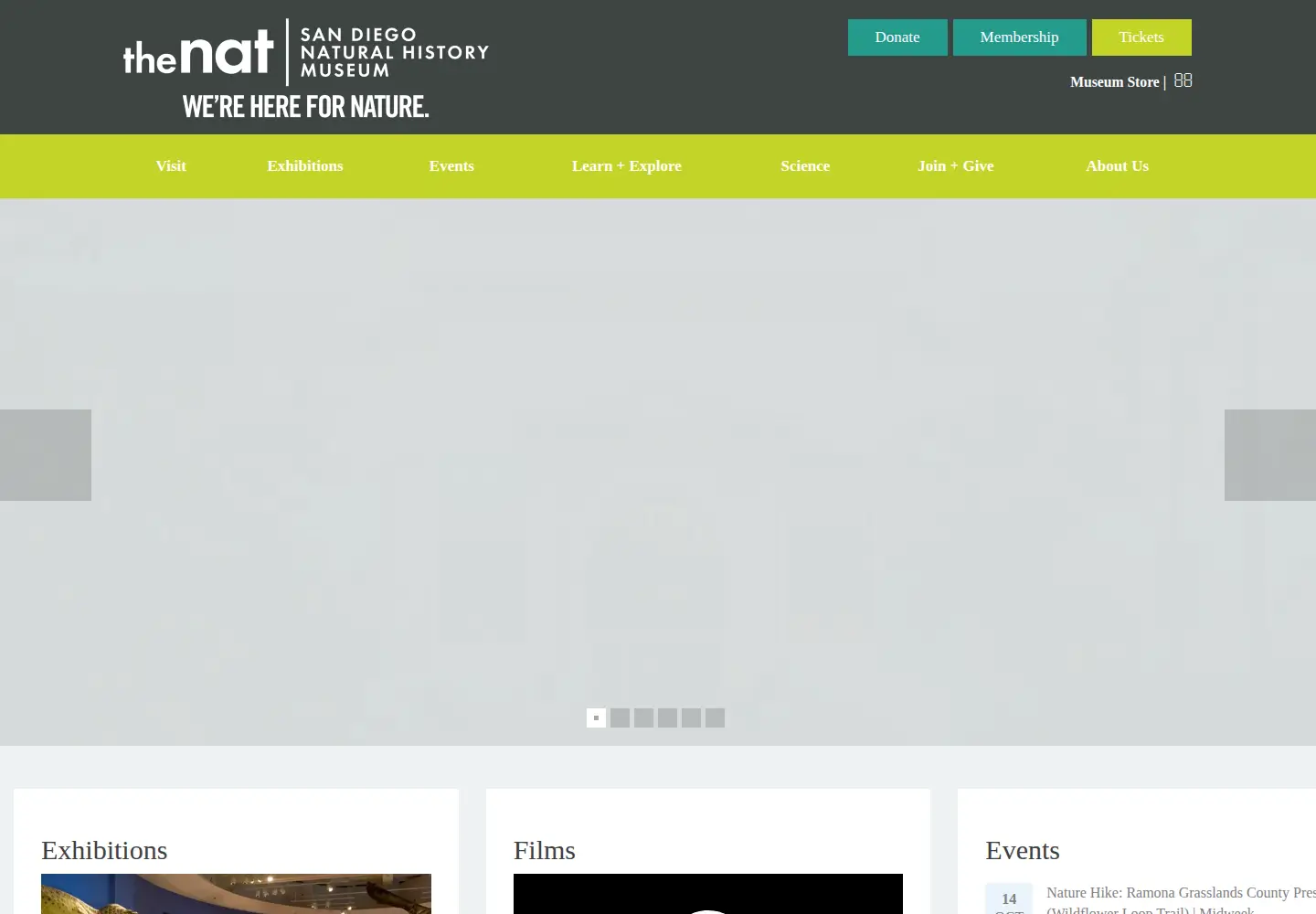Click the "14" event date badge
The width and height of the screenshot is (1316, 914).
coord(1009,899)
